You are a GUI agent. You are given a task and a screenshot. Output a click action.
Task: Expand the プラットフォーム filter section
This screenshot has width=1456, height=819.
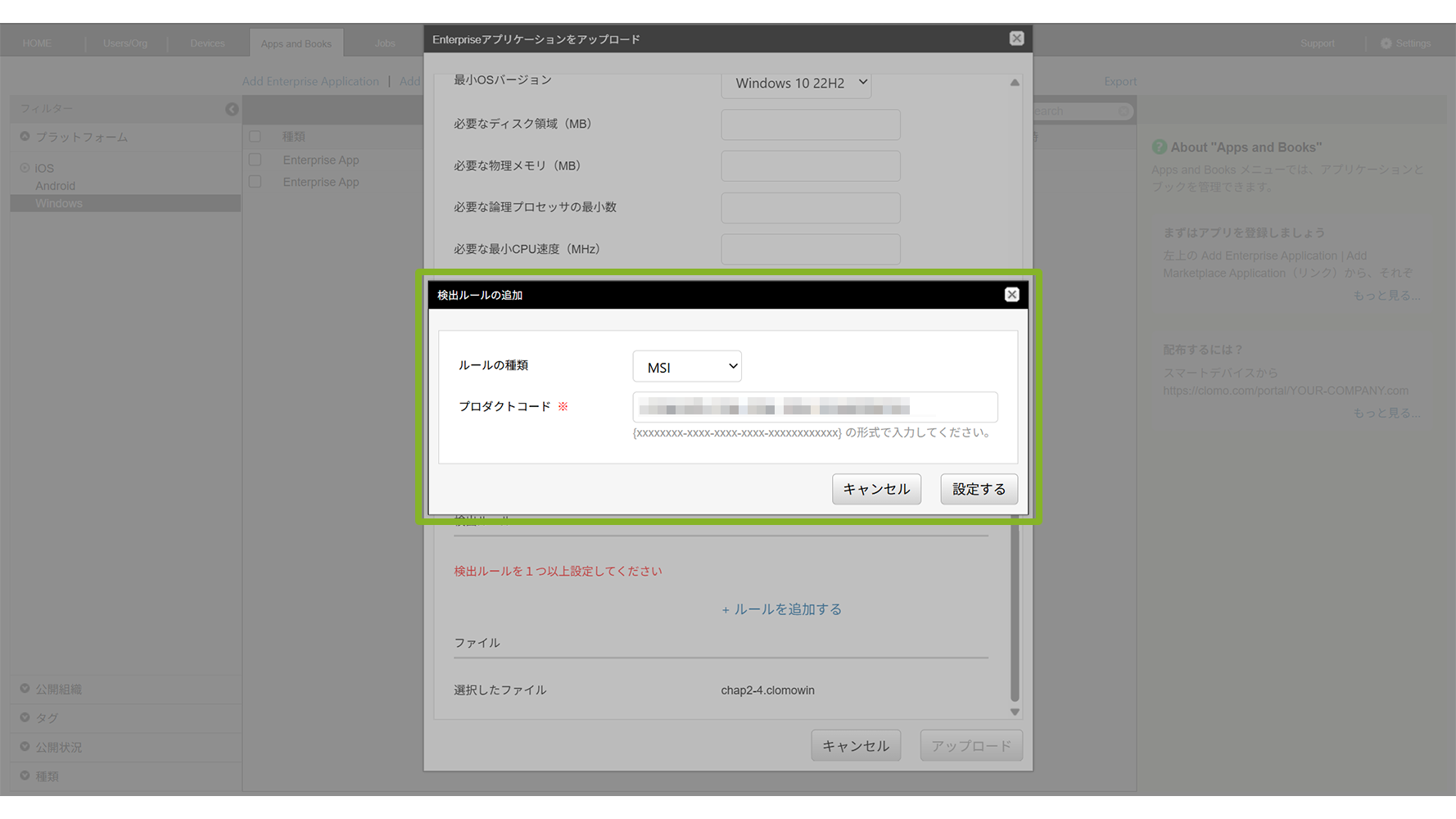[x=25, y=137]
